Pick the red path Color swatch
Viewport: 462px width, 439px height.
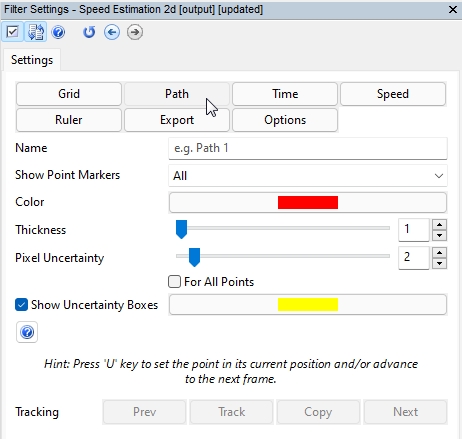308,202
